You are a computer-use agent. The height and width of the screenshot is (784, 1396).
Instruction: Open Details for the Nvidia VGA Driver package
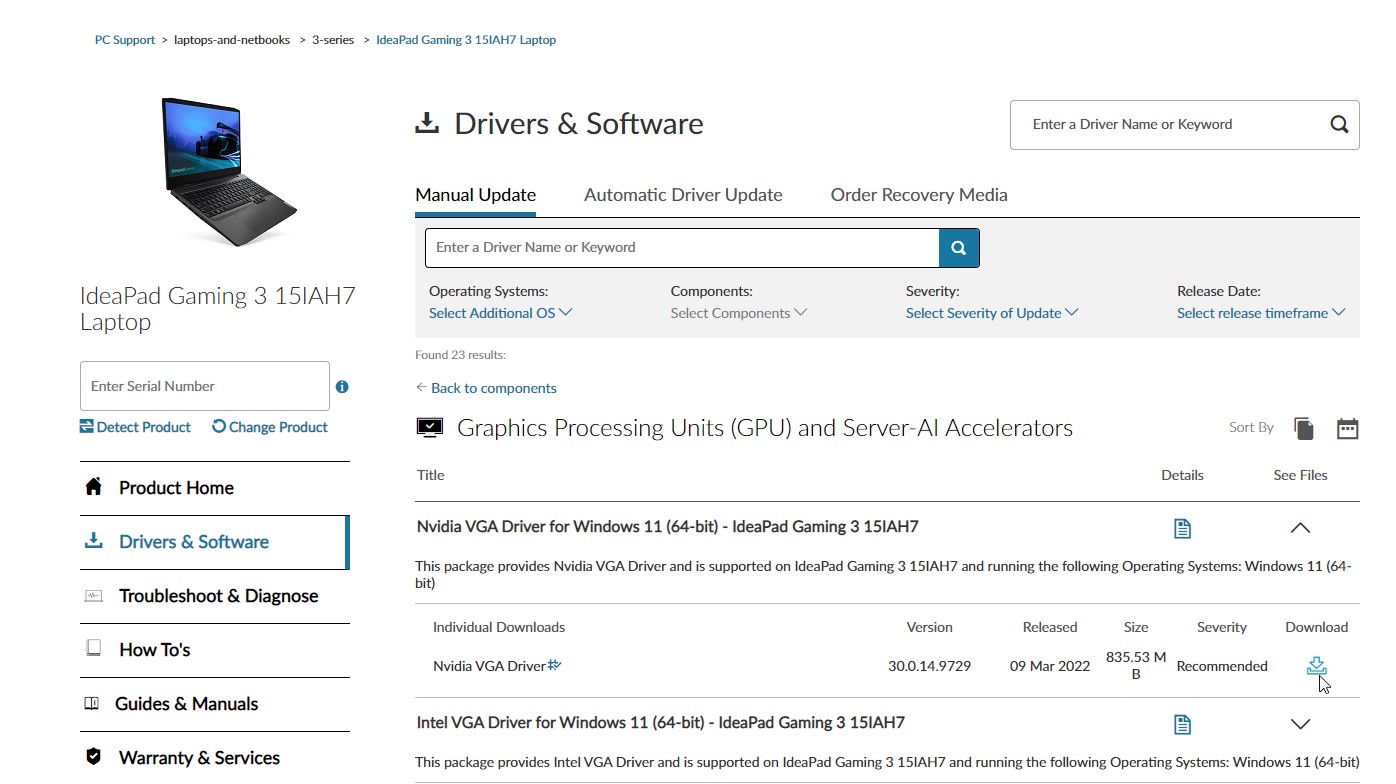point(1182,527)
